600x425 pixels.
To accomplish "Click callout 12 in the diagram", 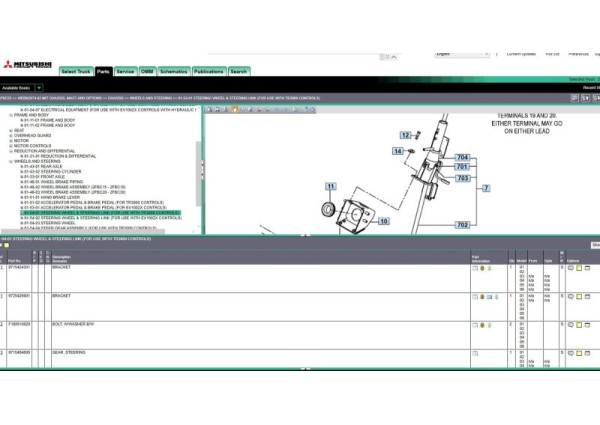I will [405, 134].
